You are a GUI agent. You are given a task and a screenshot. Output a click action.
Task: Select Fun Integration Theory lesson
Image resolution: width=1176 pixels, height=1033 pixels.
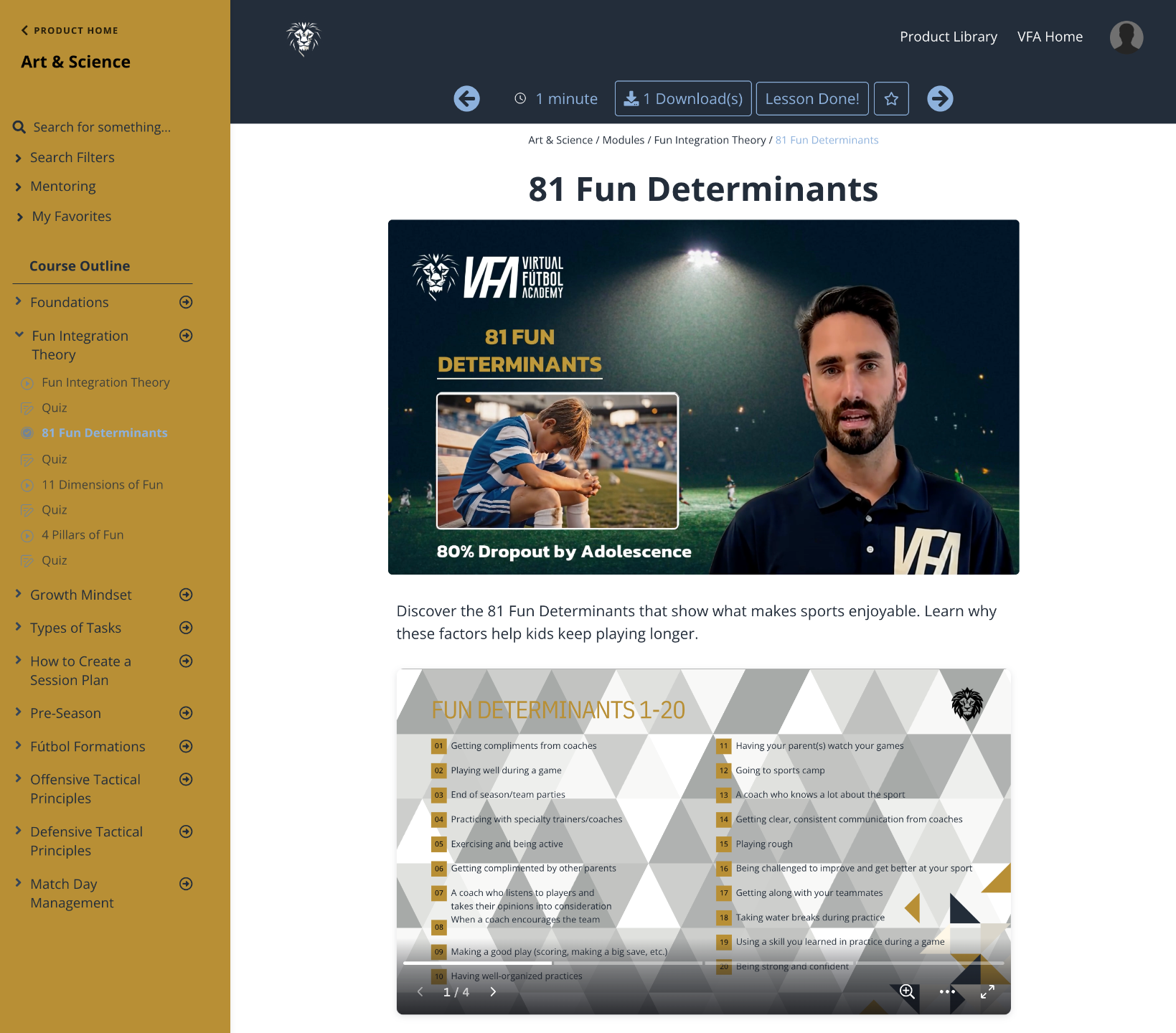(105, 382)
